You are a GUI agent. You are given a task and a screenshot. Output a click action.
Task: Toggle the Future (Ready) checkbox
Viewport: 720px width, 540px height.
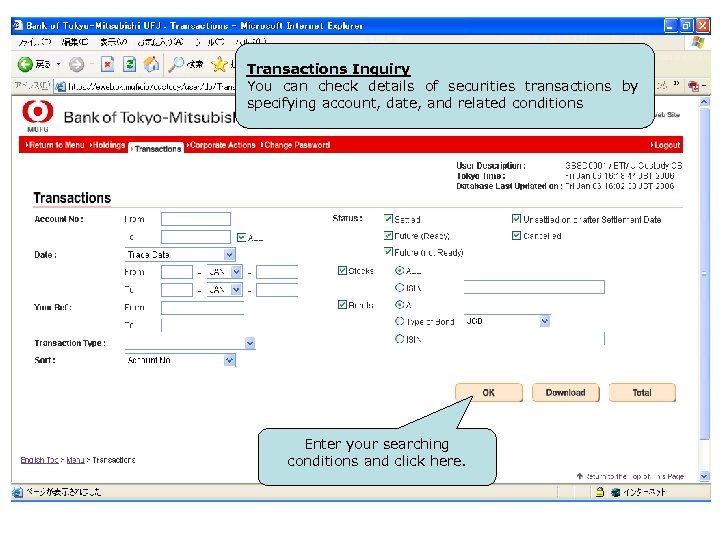(x=388, y=236)
